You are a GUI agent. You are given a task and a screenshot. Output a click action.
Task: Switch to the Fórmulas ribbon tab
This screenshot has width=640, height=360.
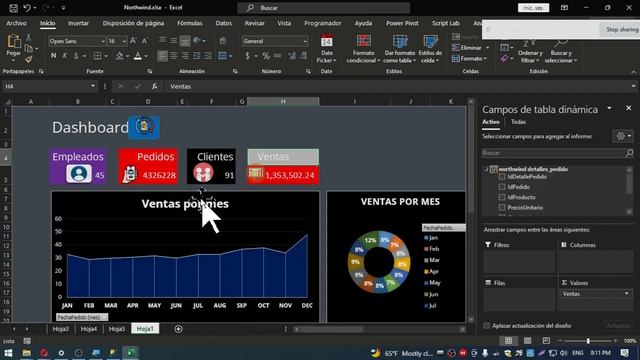point(190,23)
